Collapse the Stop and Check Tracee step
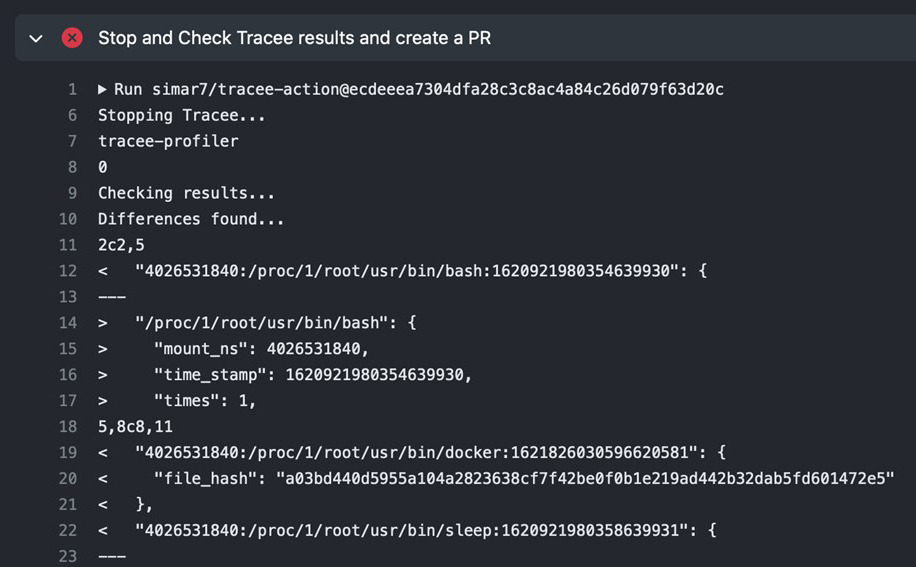 pyautogui.click(x=36, y=39)
